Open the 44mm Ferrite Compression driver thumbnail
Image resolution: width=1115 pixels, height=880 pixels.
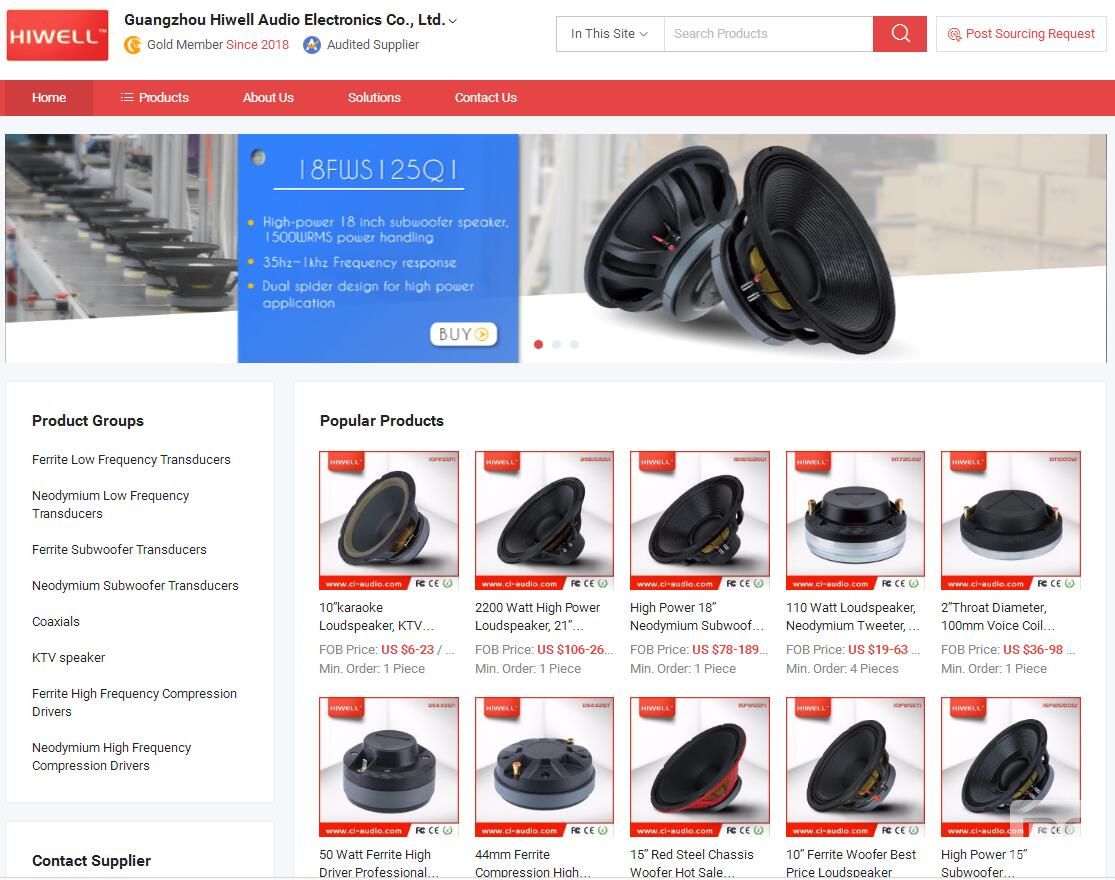545,767
